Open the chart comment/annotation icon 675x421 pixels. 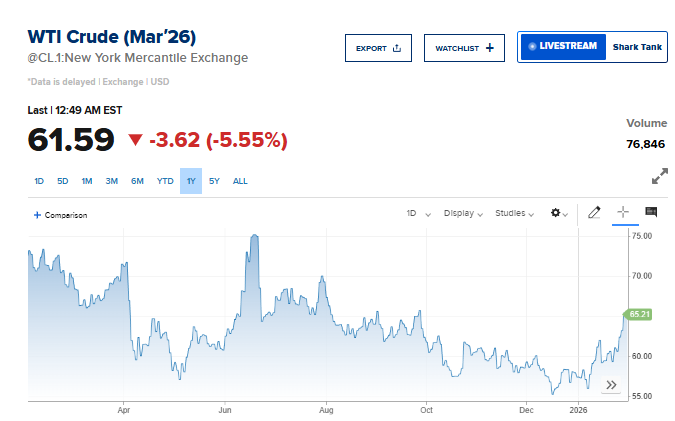pos(651,212)
